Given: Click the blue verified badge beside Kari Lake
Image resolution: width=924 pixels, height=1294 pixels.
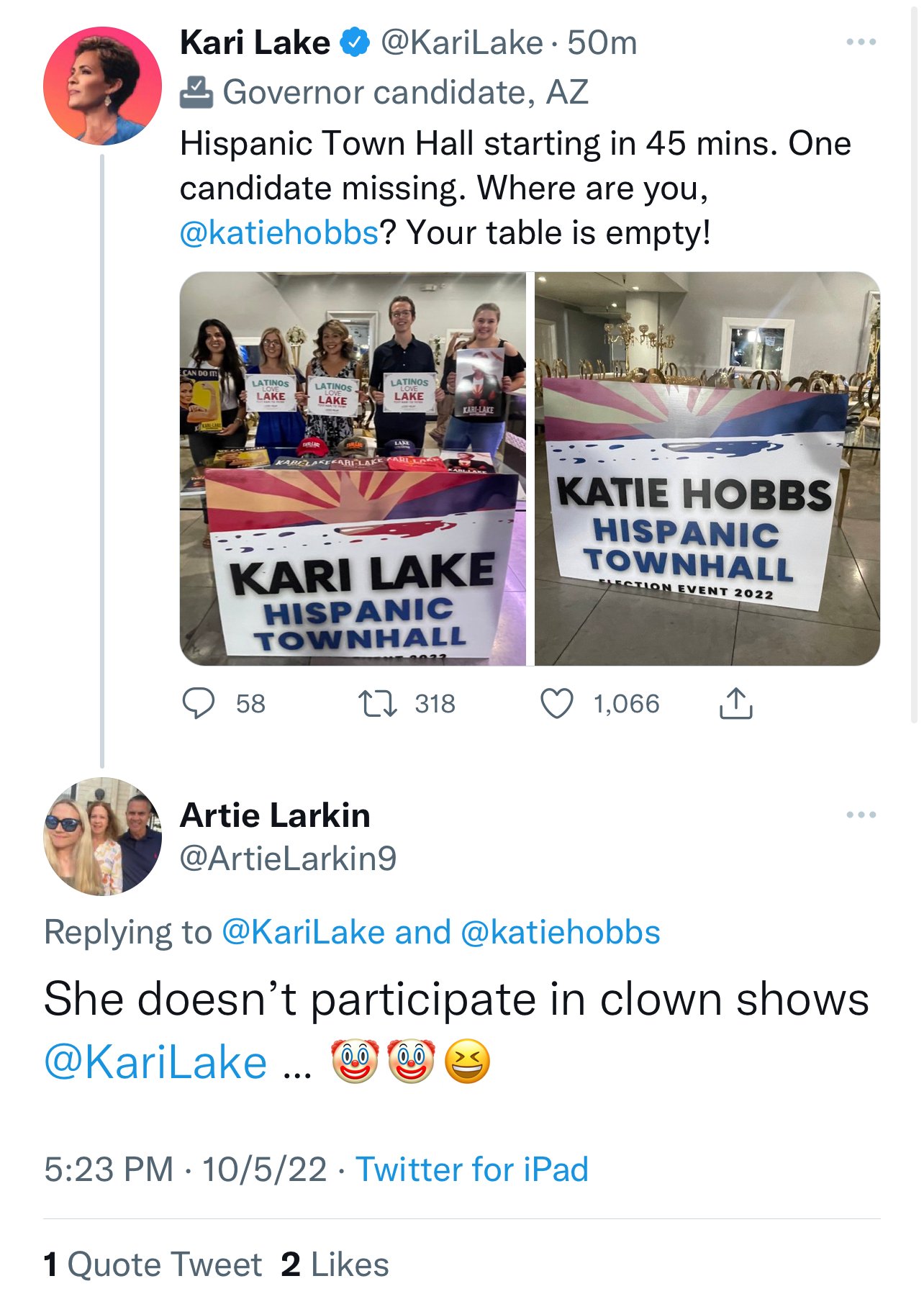Looking at the screenshot, I should 354,42.
